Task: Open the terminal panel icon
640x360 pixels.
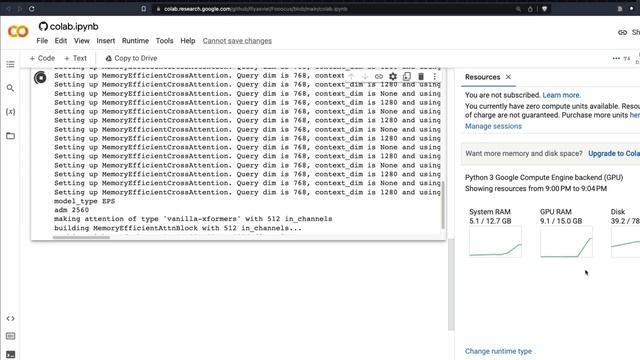Action: click(x=11, y=354)
